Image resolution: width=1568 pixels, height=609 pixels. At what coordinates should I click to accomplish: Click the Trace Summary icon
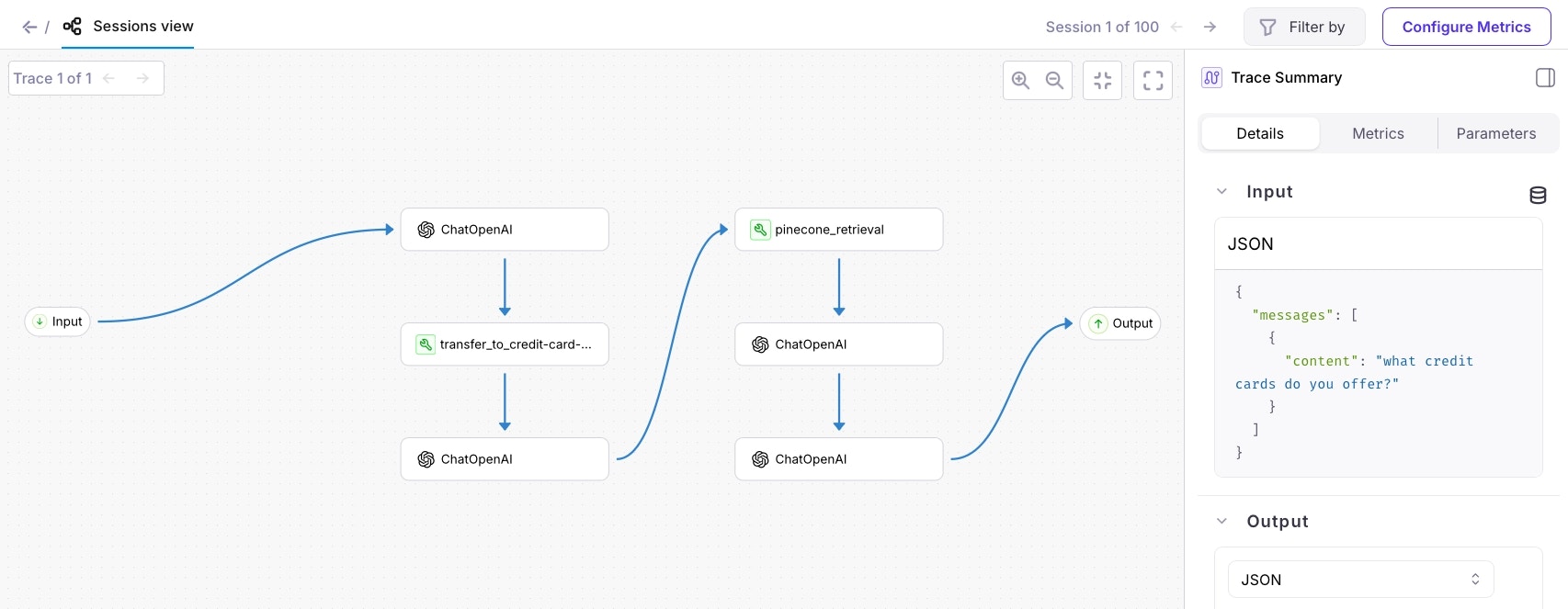(x=1211, y=77)
